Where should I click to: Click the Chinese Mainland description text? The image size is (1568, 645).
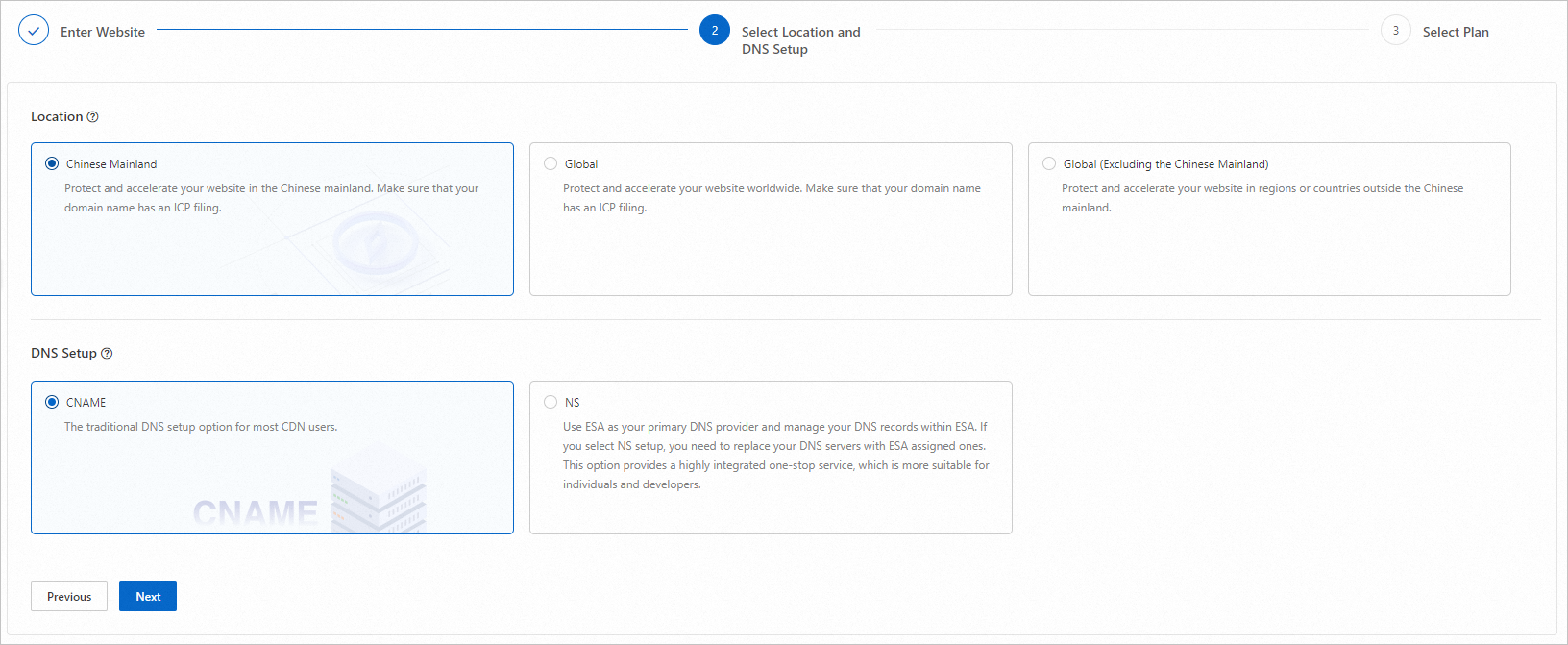point(272,198)
